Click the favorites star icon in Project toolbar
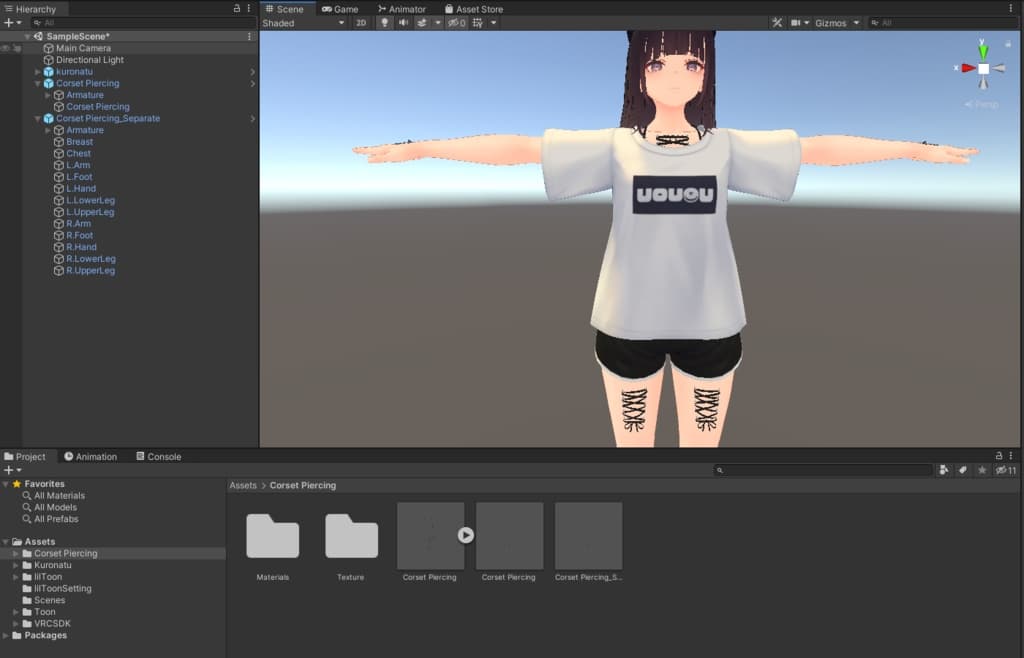 (981, 470)
